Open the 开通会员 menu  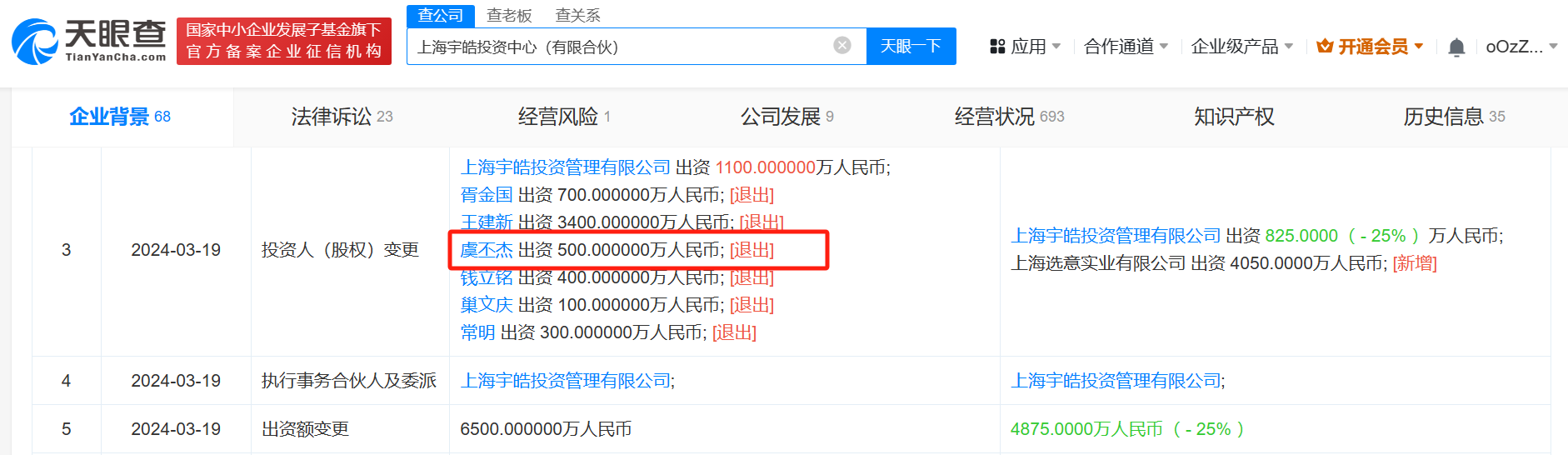(x=1371, y=47)
